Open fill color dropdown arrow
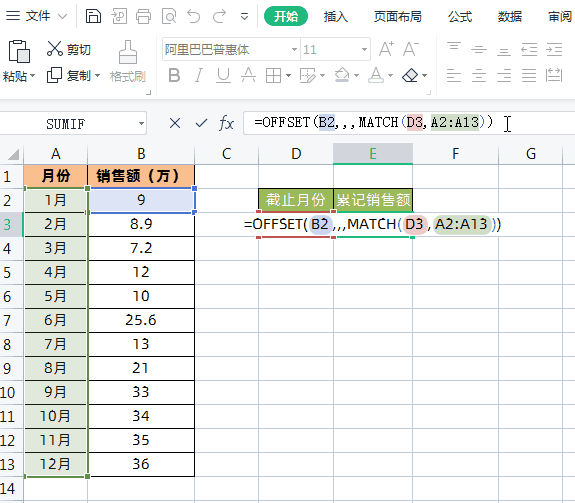 tap(356, 76)
